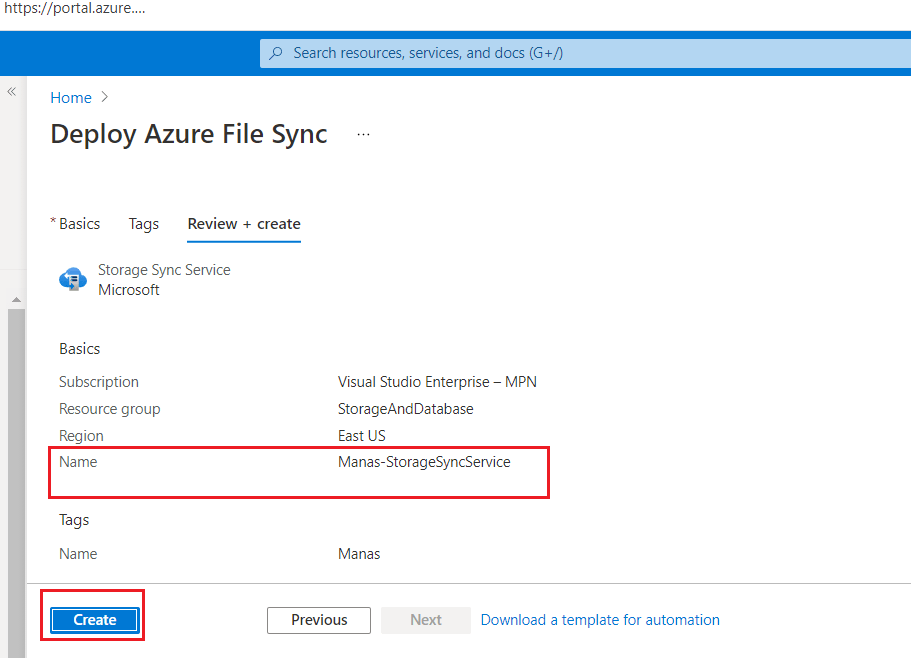Click the Manas-StorageSyncService name value
The height and width of the screenshot is (658, 911).
(x=424, y=462)
